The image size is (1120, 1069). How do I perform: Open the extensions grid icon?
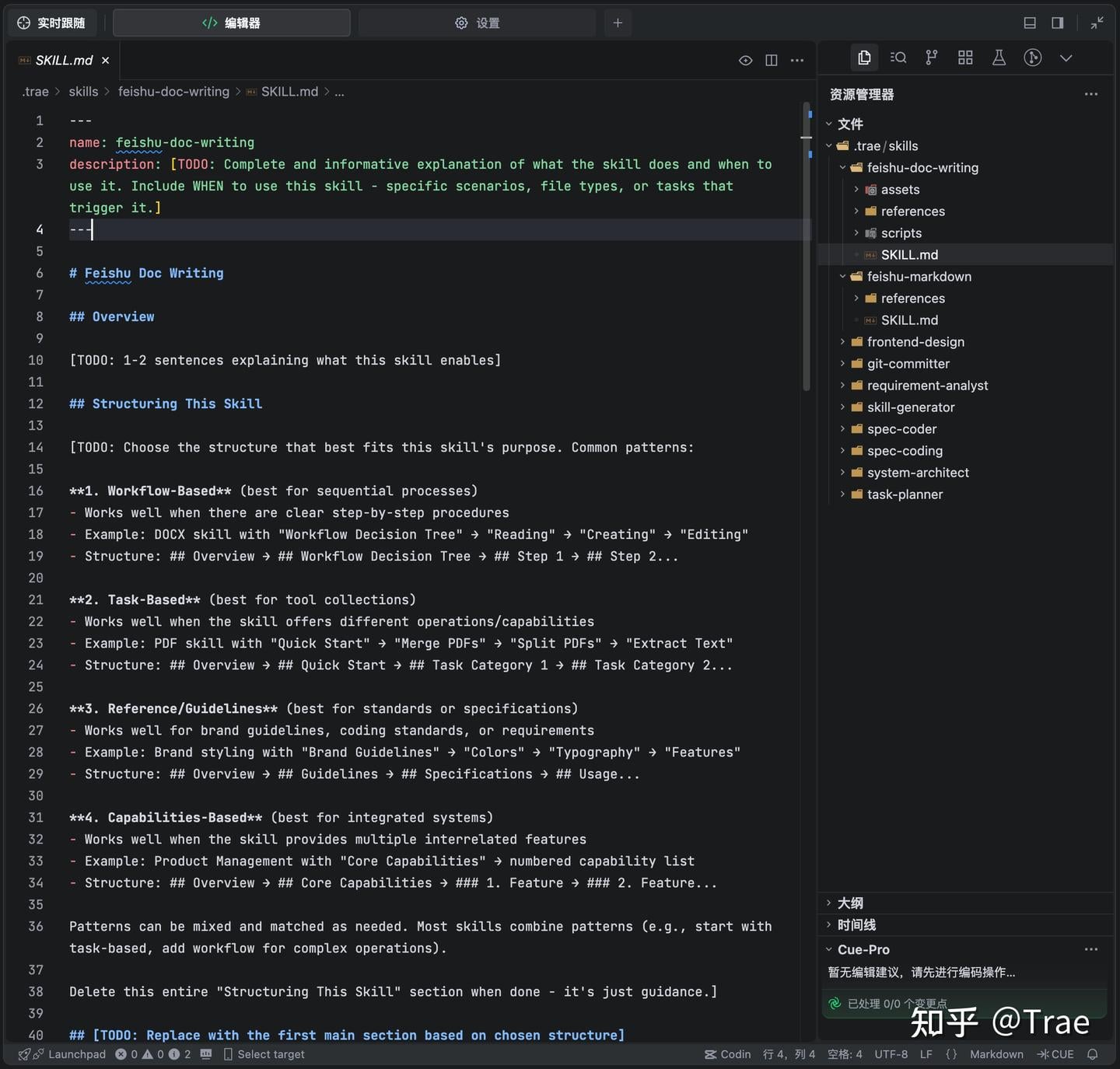[x=965, y=58]
